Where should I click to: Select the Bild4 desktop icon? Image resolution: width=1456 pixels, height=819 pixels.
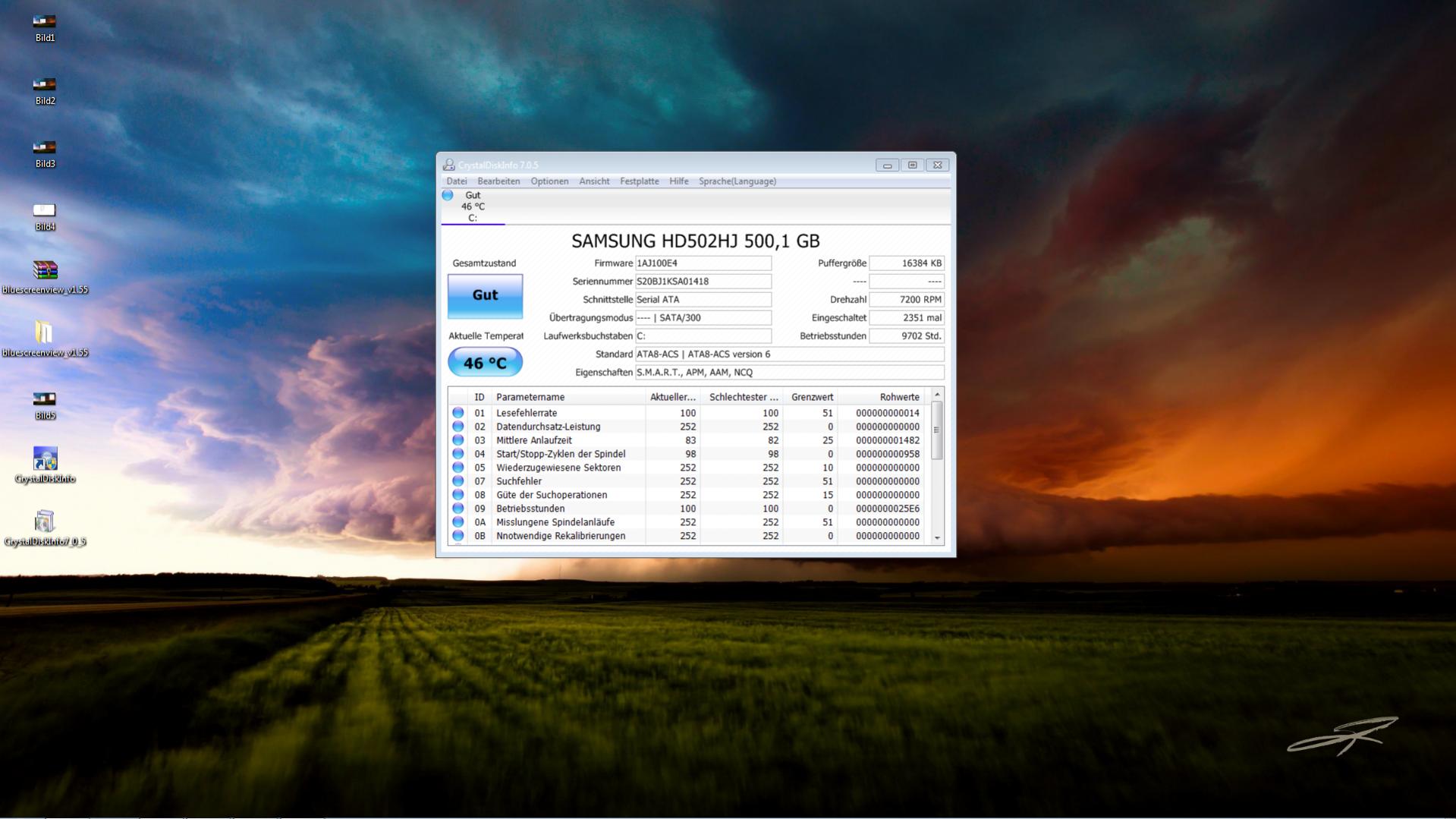pyautogui.click(x=45, y=216)
